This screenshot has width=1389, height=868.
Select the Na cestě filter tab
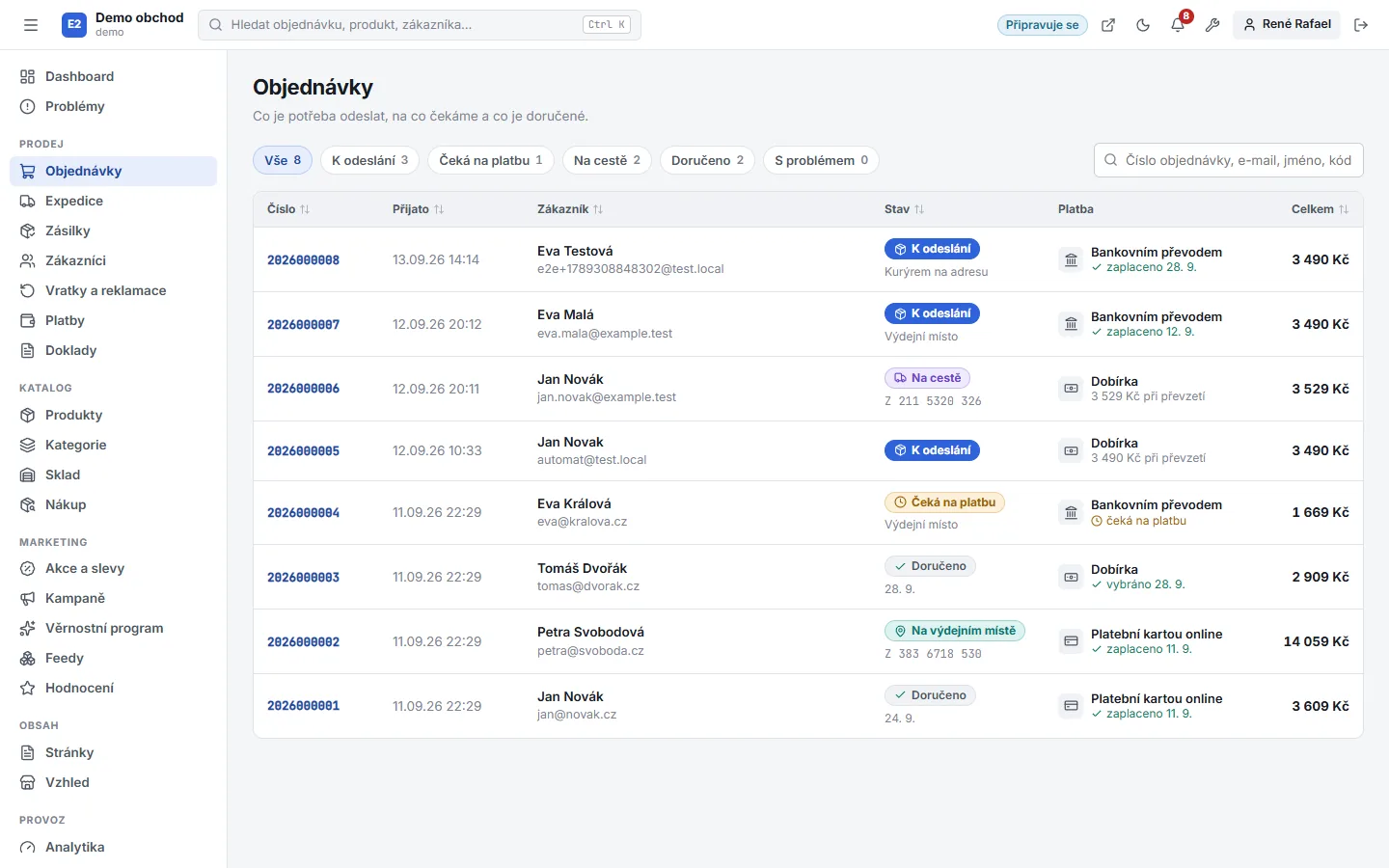(607, 160)
